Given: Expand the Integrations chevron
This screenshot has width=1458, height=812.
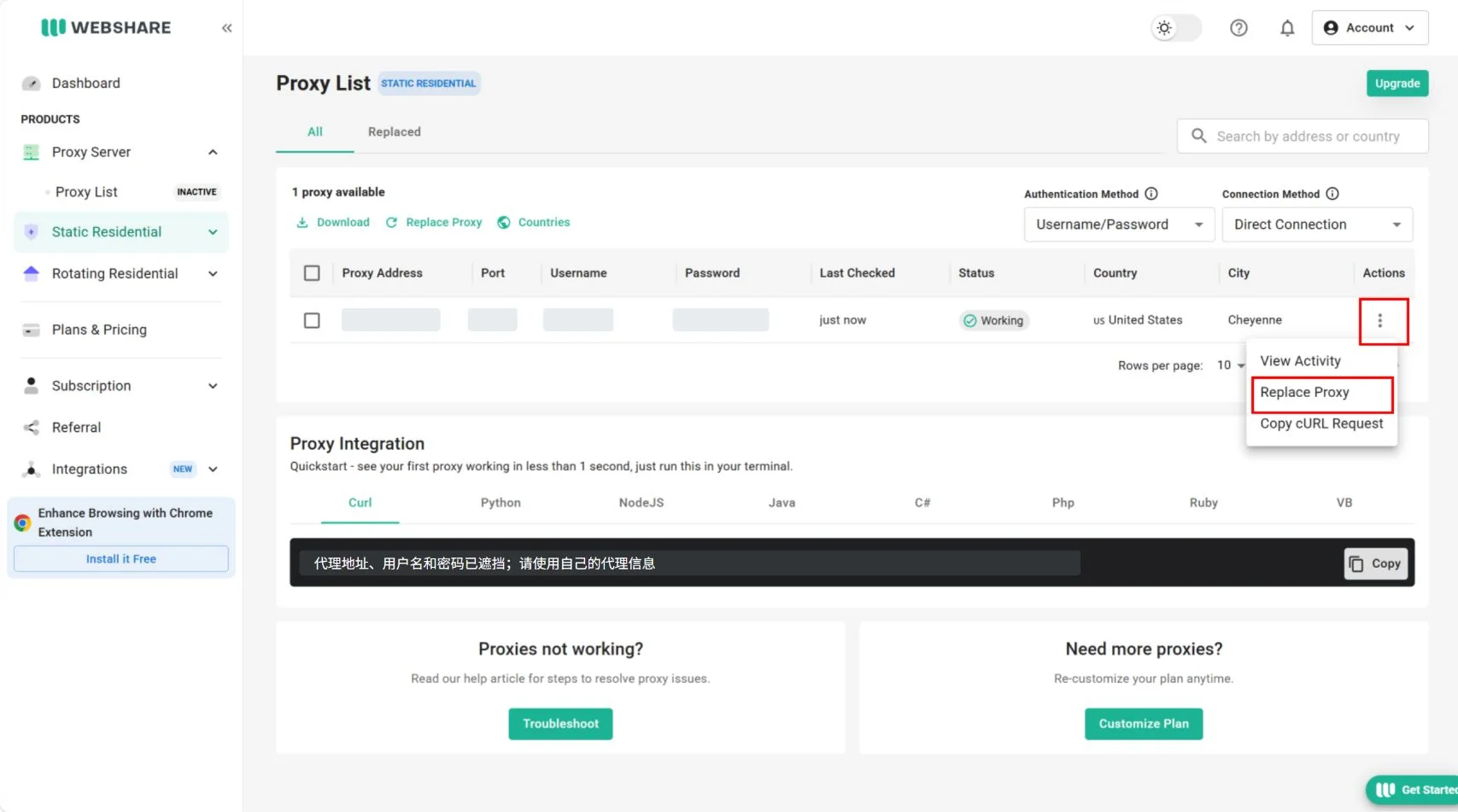Looking at the screenshot, I should [x=213, y=469].
